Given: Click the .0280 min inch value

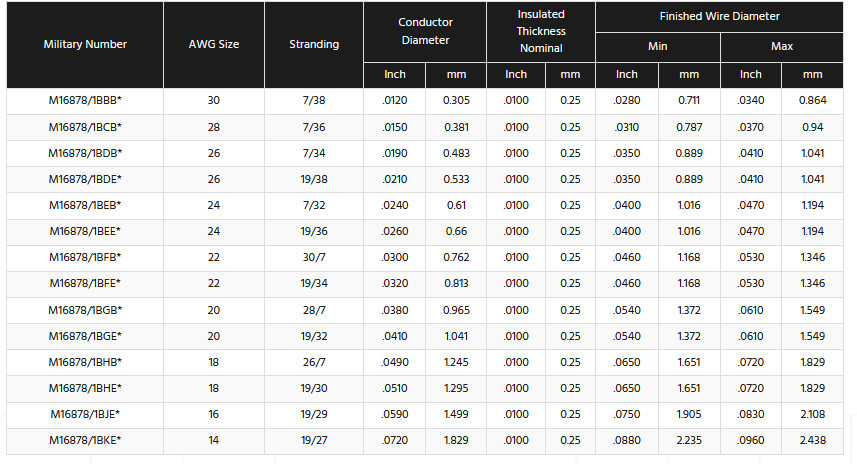Looking at the screenshot, I should pyautogui.click(x=627, y=102).
